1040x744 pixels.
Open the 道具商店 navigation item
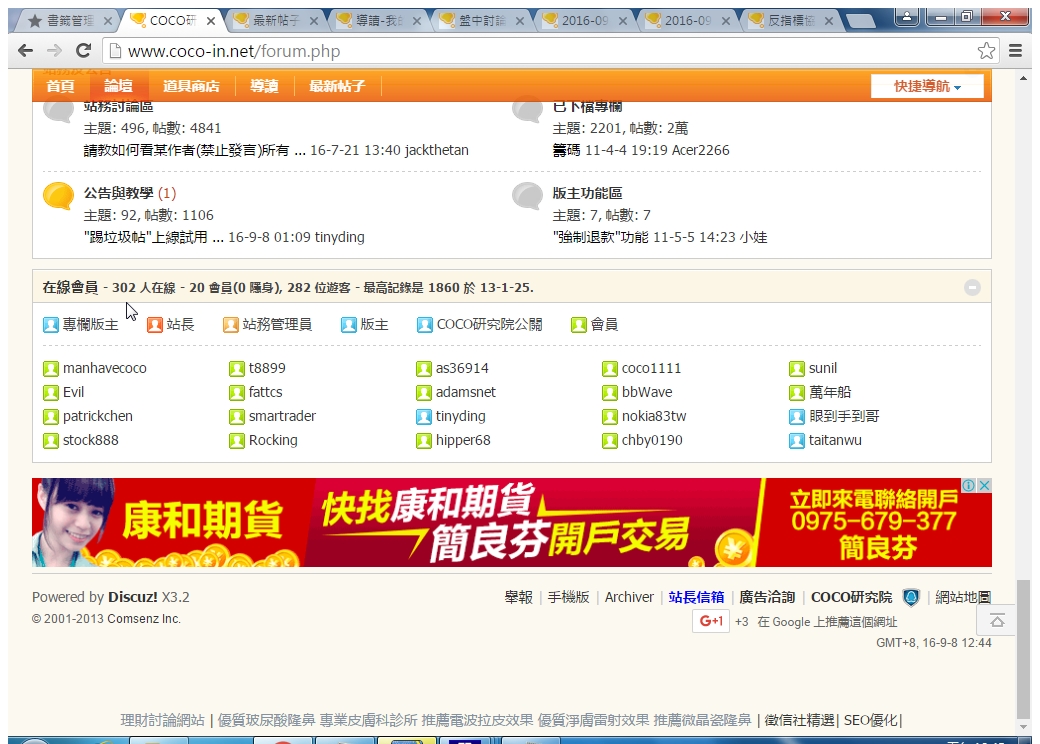point(191,86)
